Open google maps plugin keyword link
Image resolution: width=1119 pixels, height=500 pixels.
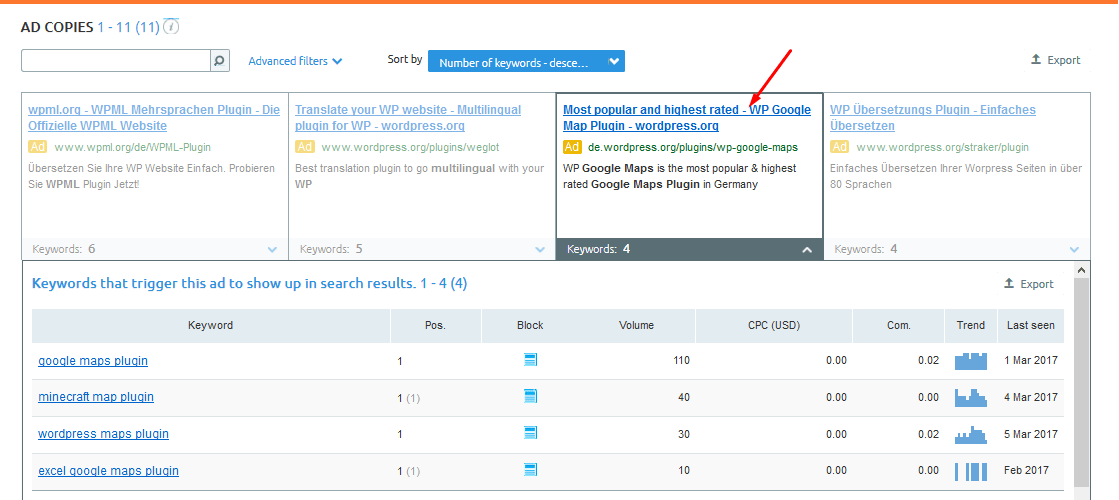tap(93, 361)
